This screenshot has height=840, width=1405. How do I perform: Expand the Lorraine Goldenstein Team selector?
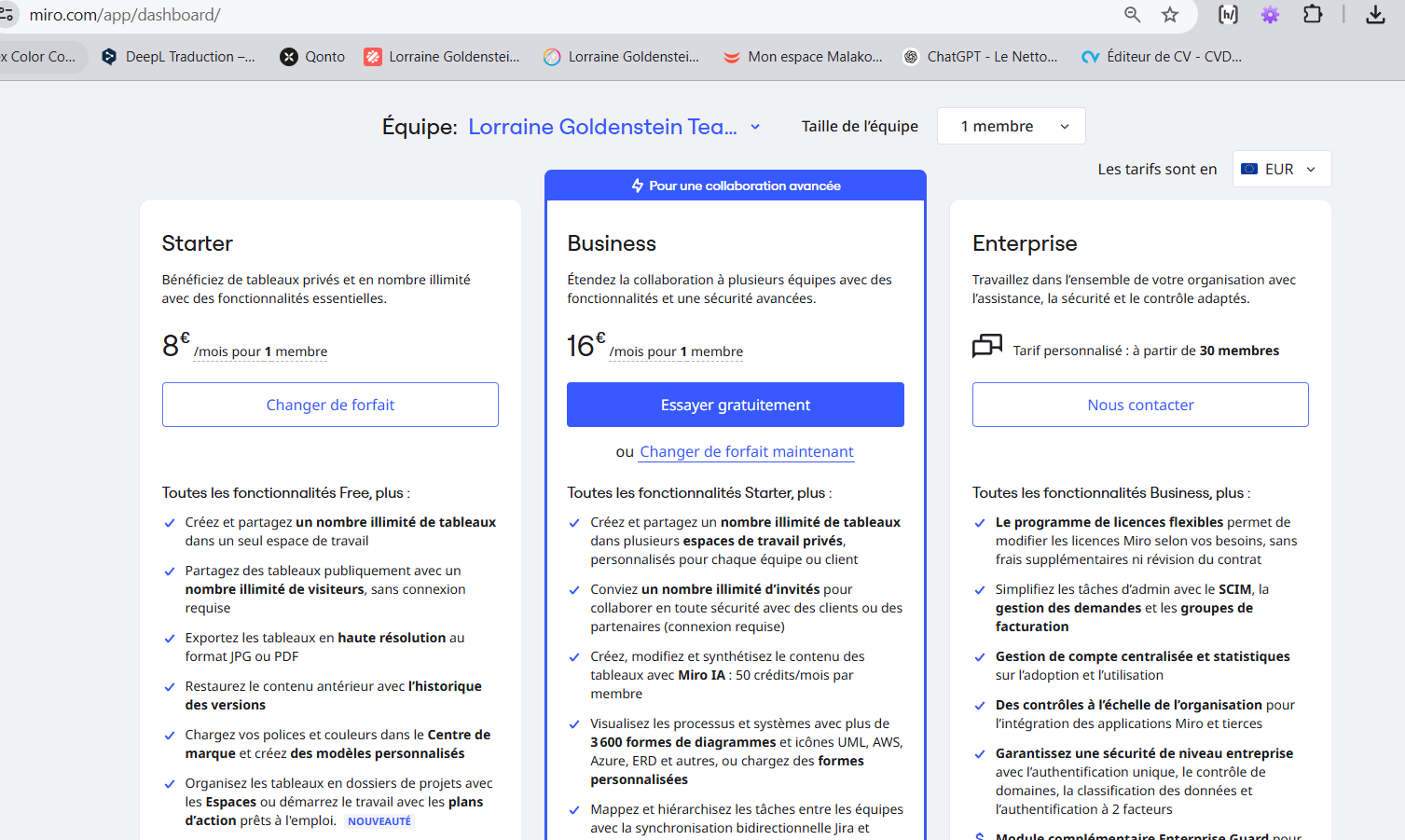[613, 127]
